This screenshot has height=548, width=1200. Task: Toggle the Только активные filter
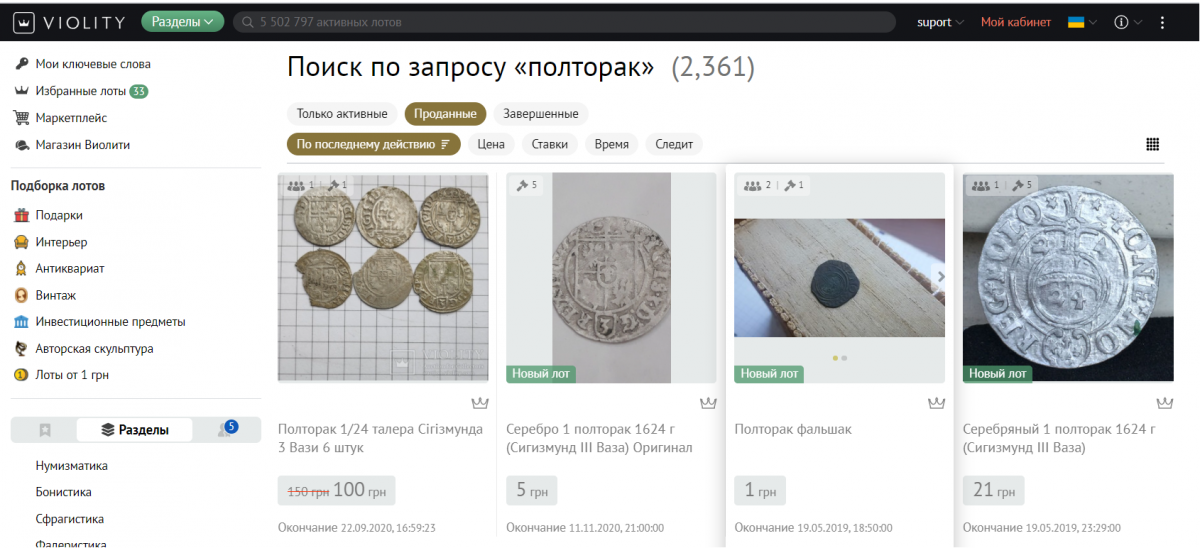pos(342,114)
